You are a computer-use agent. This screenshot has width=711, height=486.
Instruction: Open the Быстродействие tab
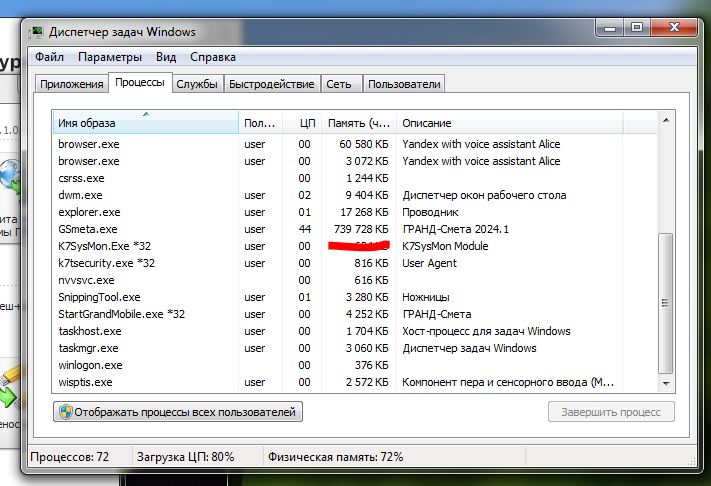[272, 84]
